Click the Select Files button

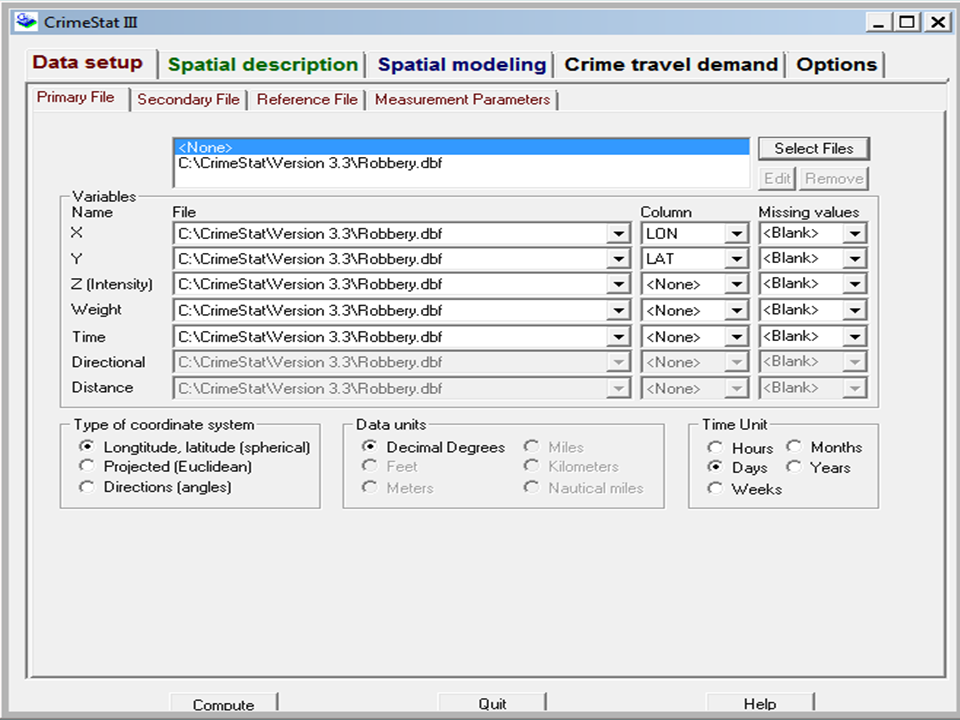[x=814, y=149]
